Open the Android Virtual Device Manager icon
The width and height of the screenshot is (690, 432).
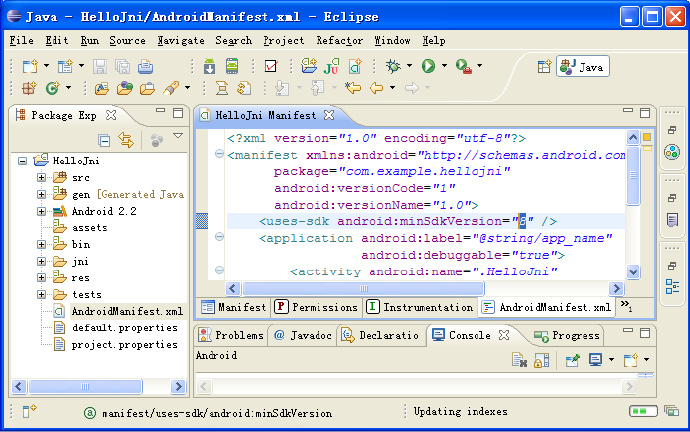click(232, 66)
